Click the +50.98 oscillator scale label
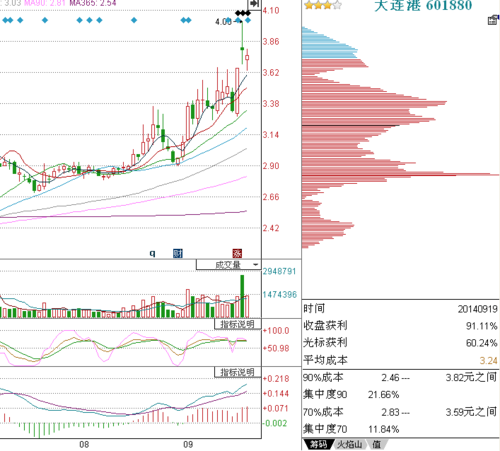 (x=276, y=348)
